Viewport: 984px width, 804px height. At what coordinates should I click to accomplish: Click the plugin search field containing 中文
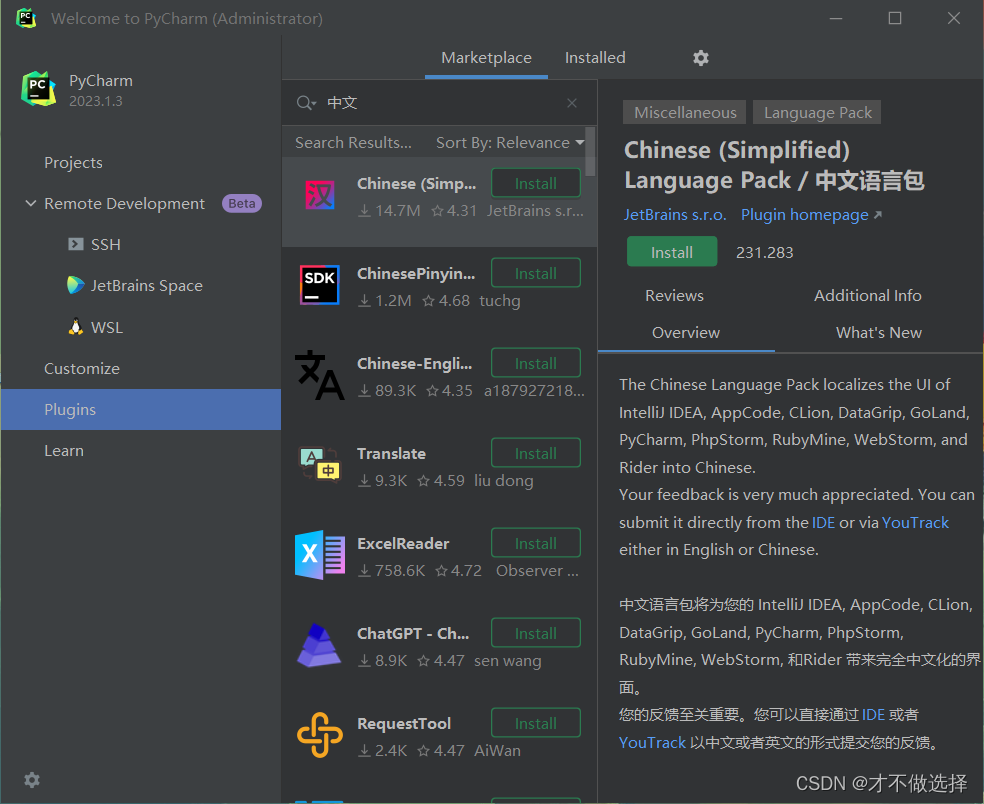[439, 103]
